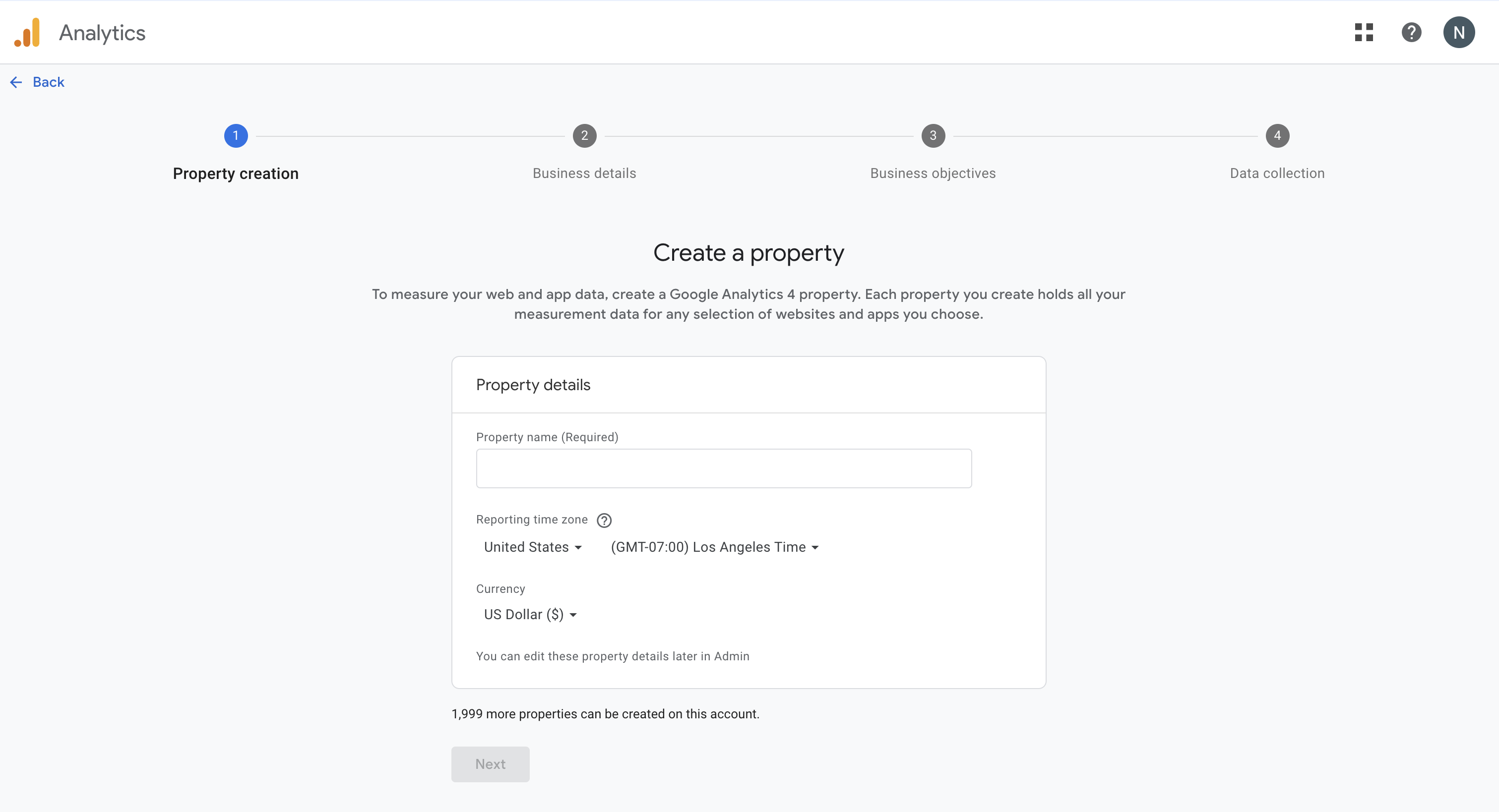The image size is (1499, 812).
Task: Click step 2 circle in stepper
Action: pos(584,136)
